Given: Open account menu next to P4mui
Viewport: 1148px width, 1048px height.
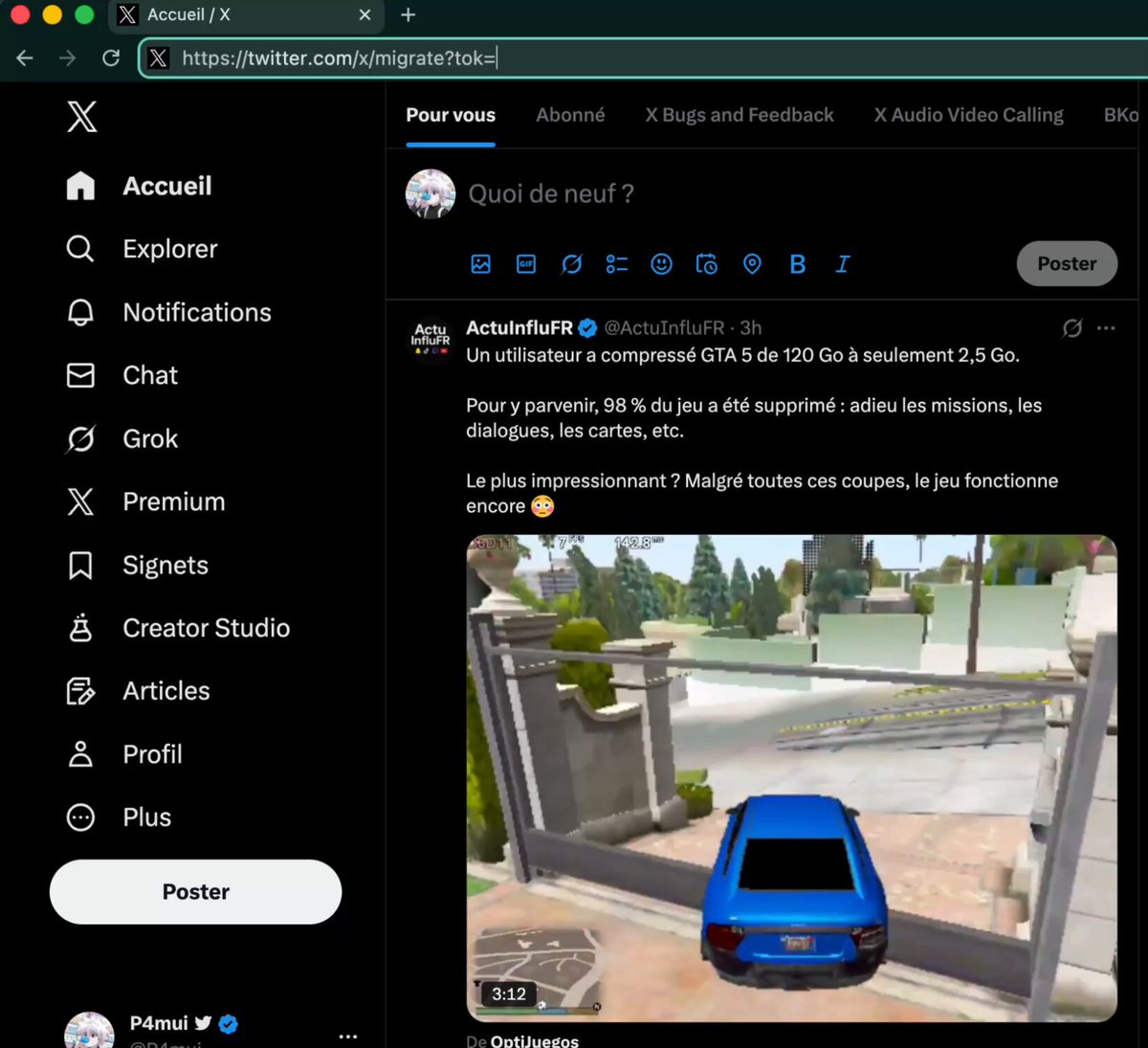Looking at the screenshot, I should point(348,1036).
